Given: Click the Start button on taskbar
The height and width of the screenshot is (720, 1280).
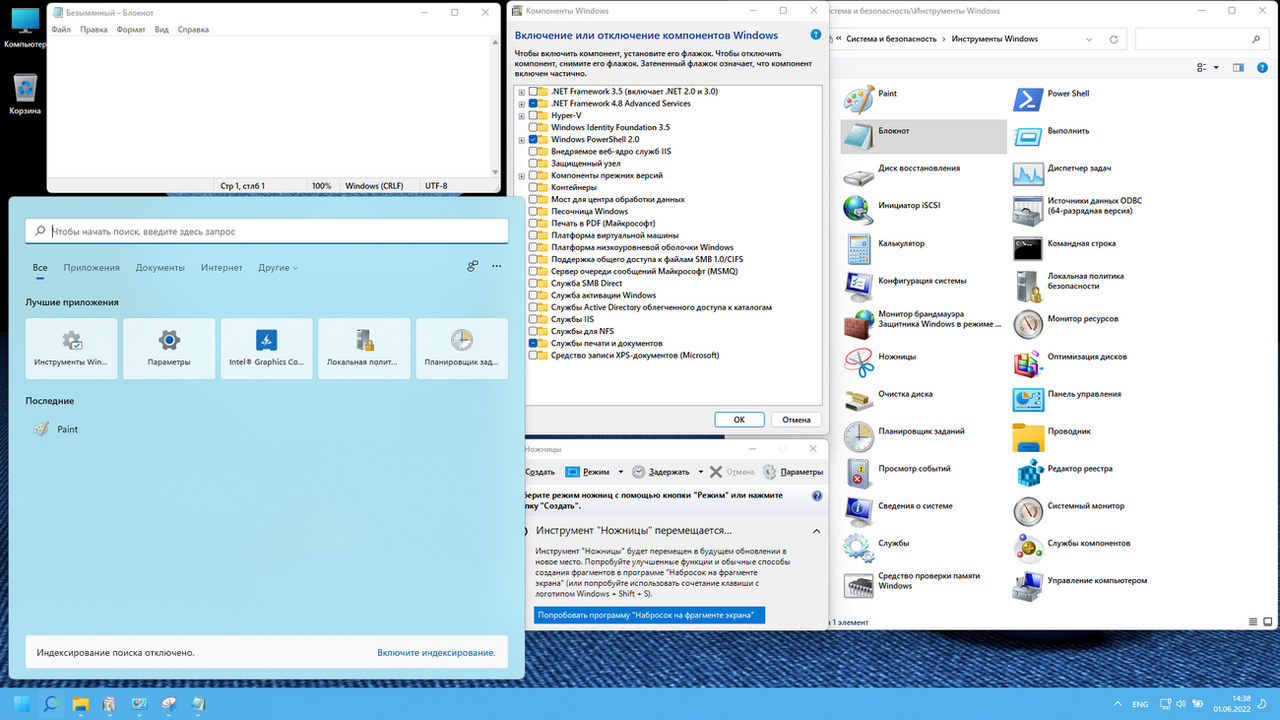Looking at the screenshot, I should coord(22,703).
